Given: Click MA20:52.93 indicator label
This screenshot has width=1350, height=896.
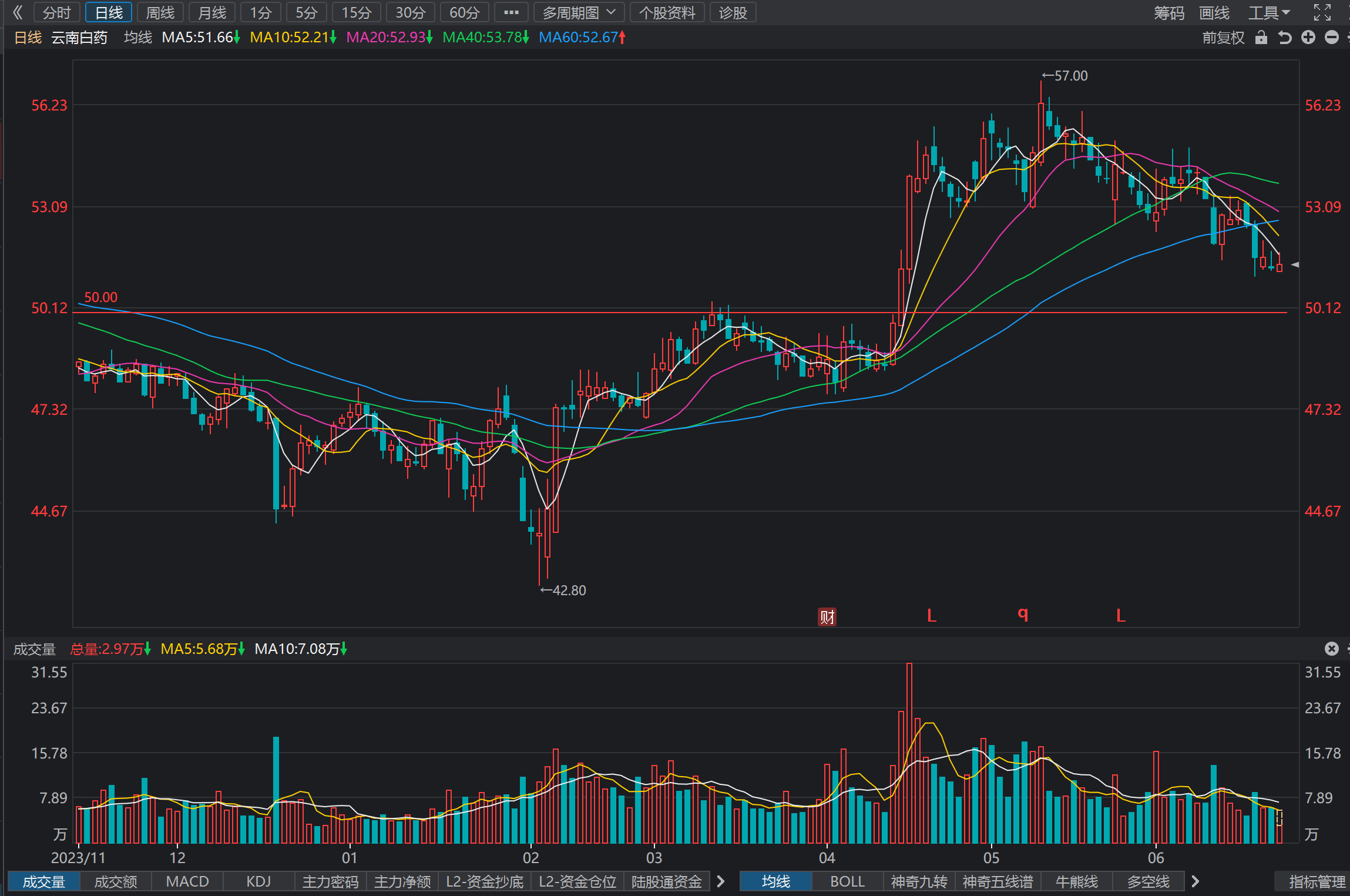Looking at the screenshot, I should 389,38.
